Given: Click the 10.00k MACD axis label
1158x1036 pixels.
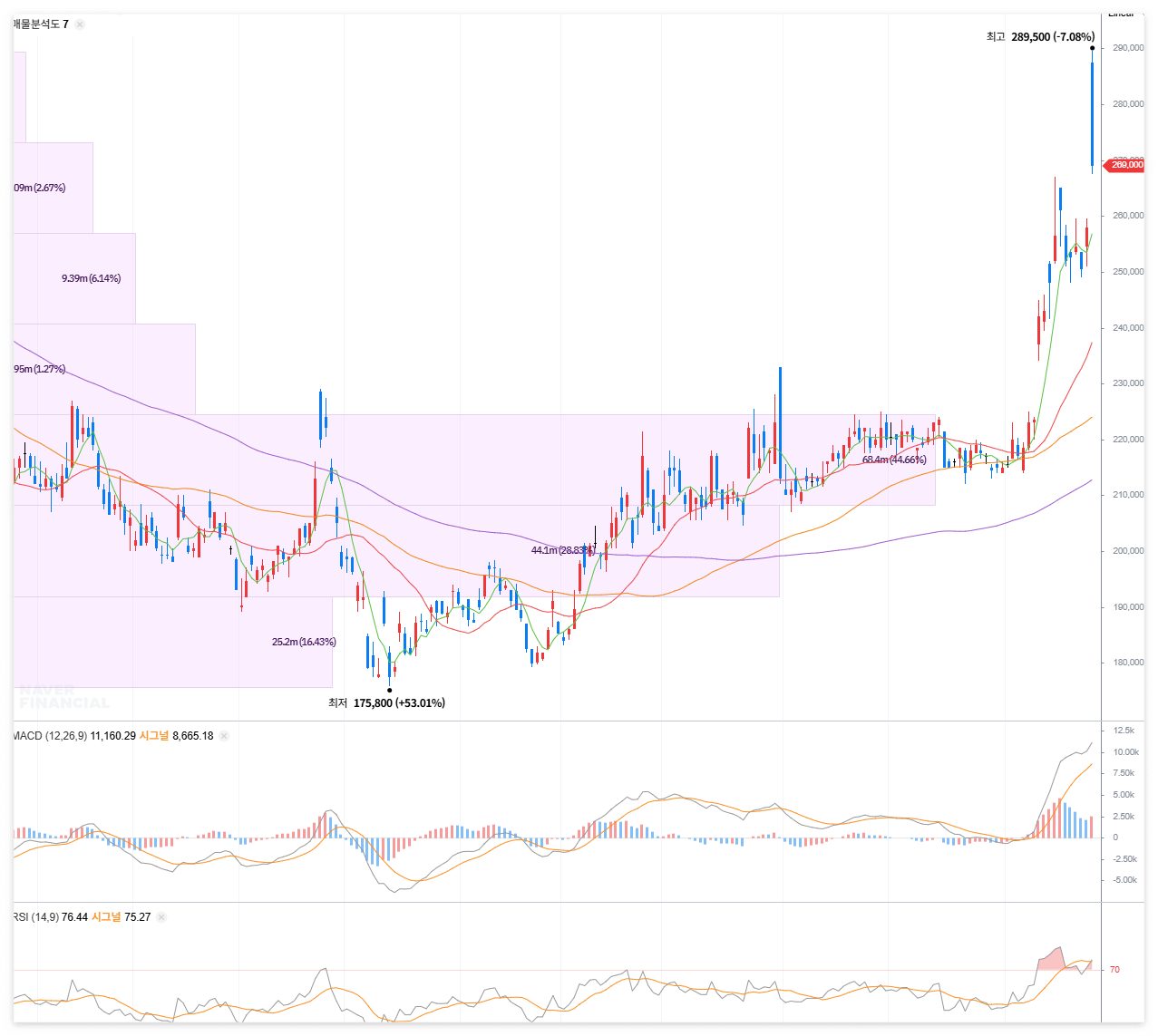Looking at the screenshot, I should point(1126,752).
